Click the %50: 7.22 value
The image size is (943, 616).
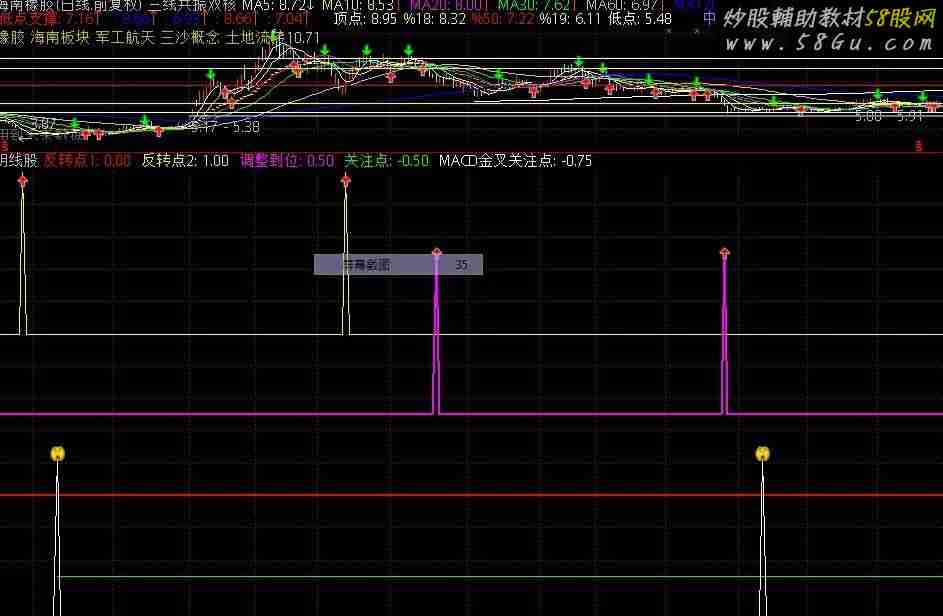(x=502, y=19)
